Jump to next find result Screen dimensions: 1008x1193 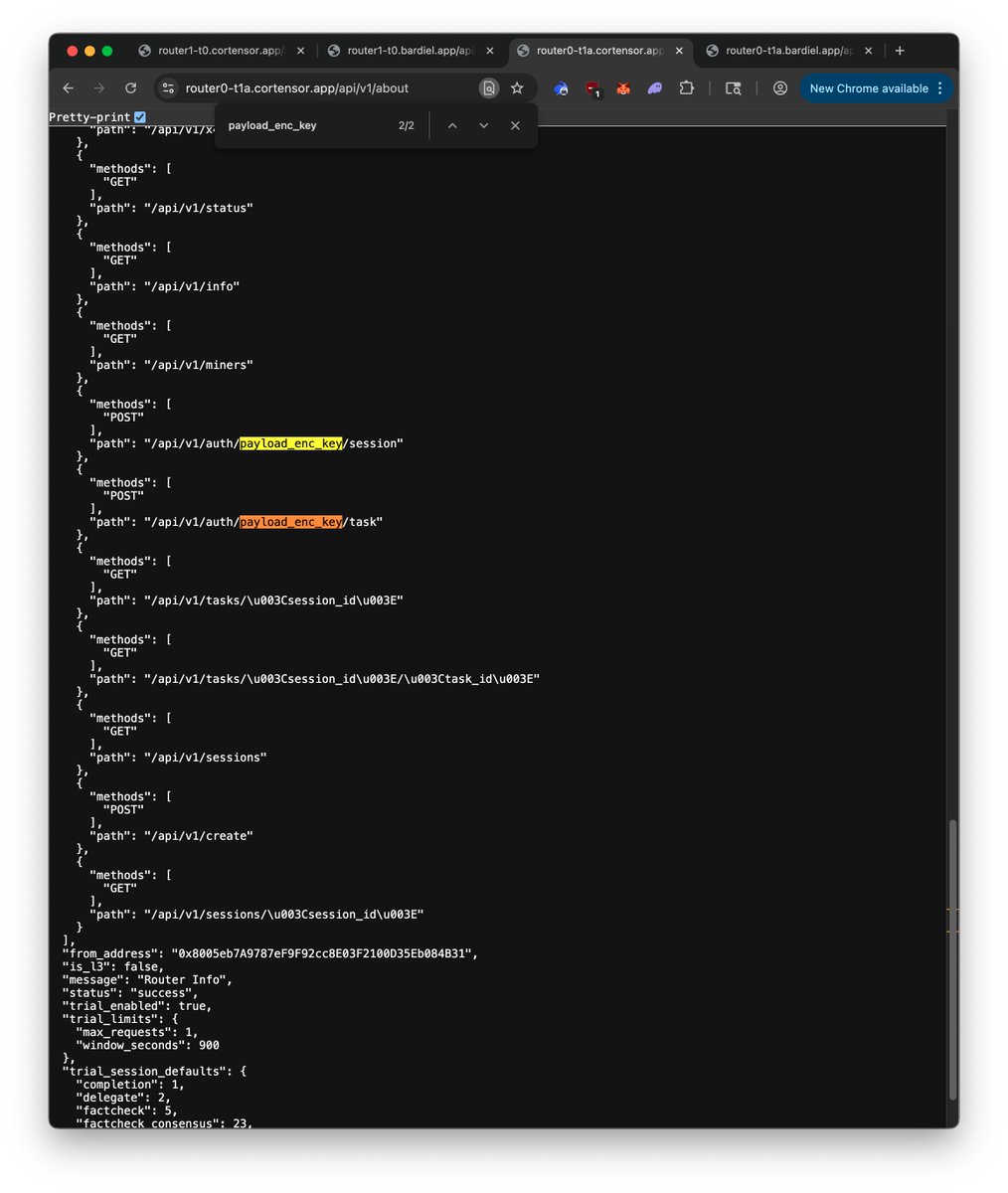pyautogui.click(x=484, y=125)
